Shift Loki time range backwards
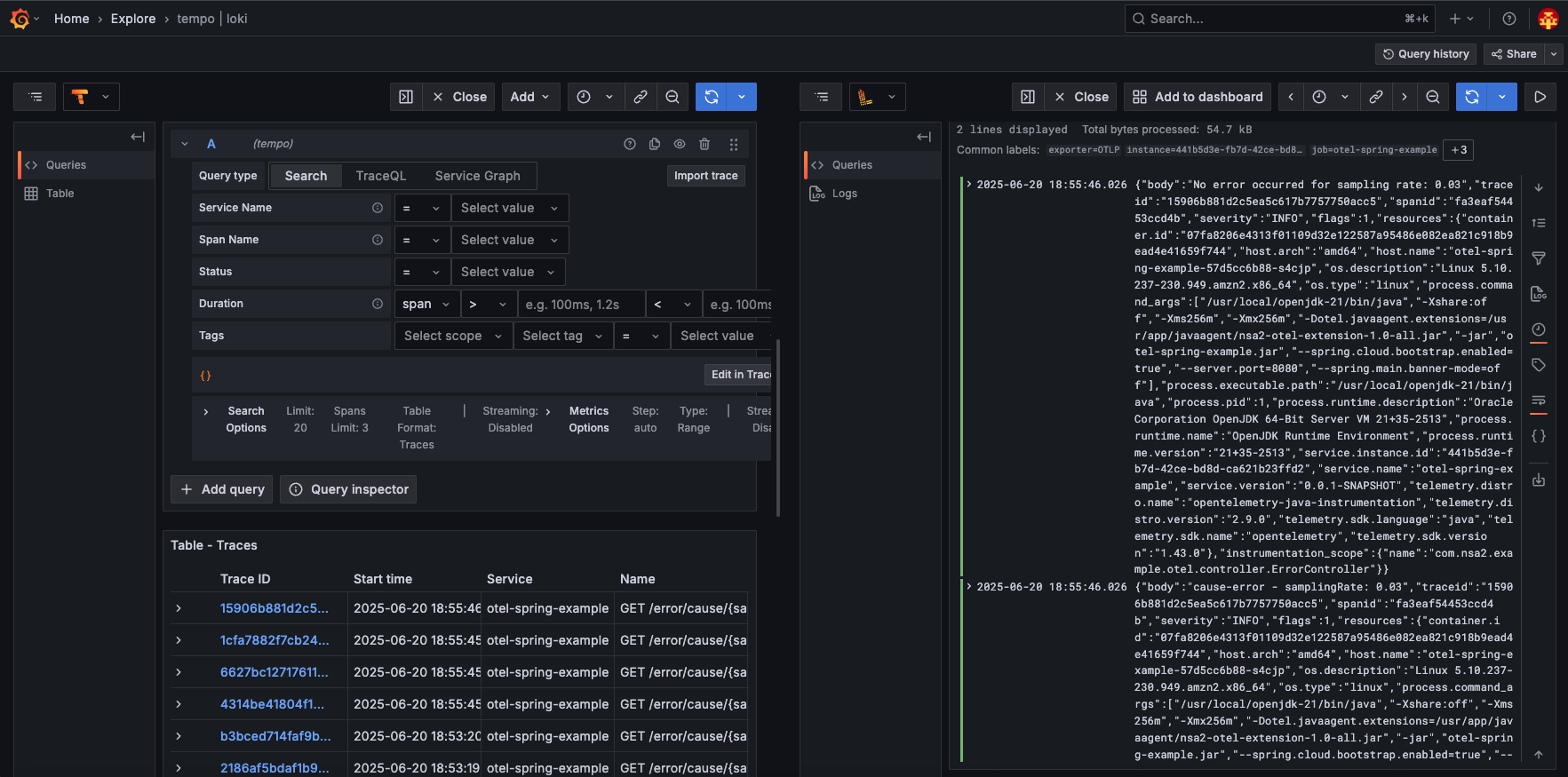 click(x=1291, y=97)
